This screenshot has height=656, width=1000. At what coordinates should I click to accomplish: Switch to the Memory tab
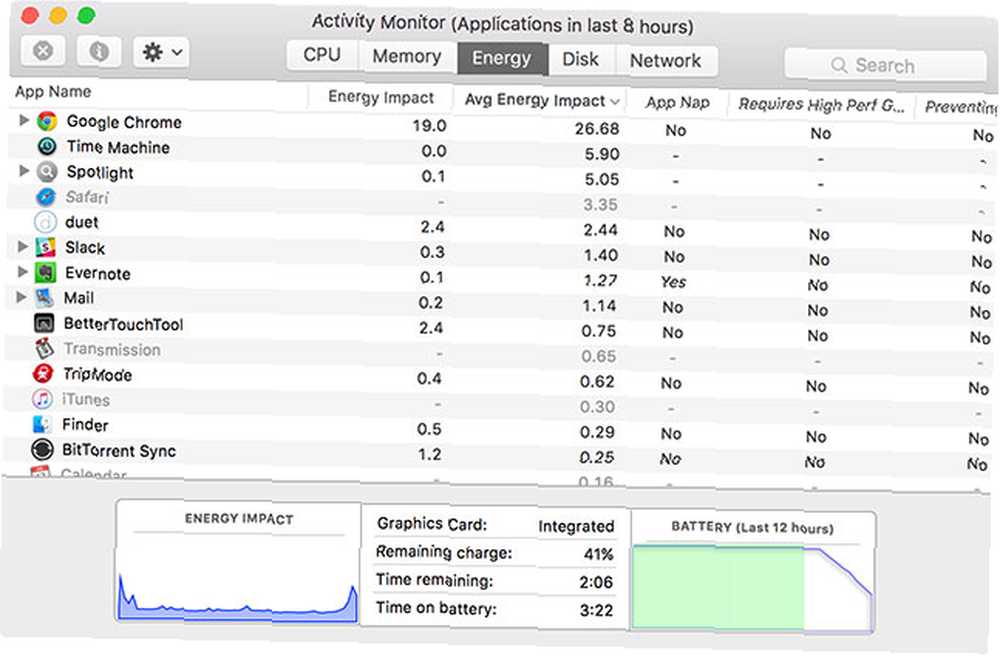coord(407,56)
